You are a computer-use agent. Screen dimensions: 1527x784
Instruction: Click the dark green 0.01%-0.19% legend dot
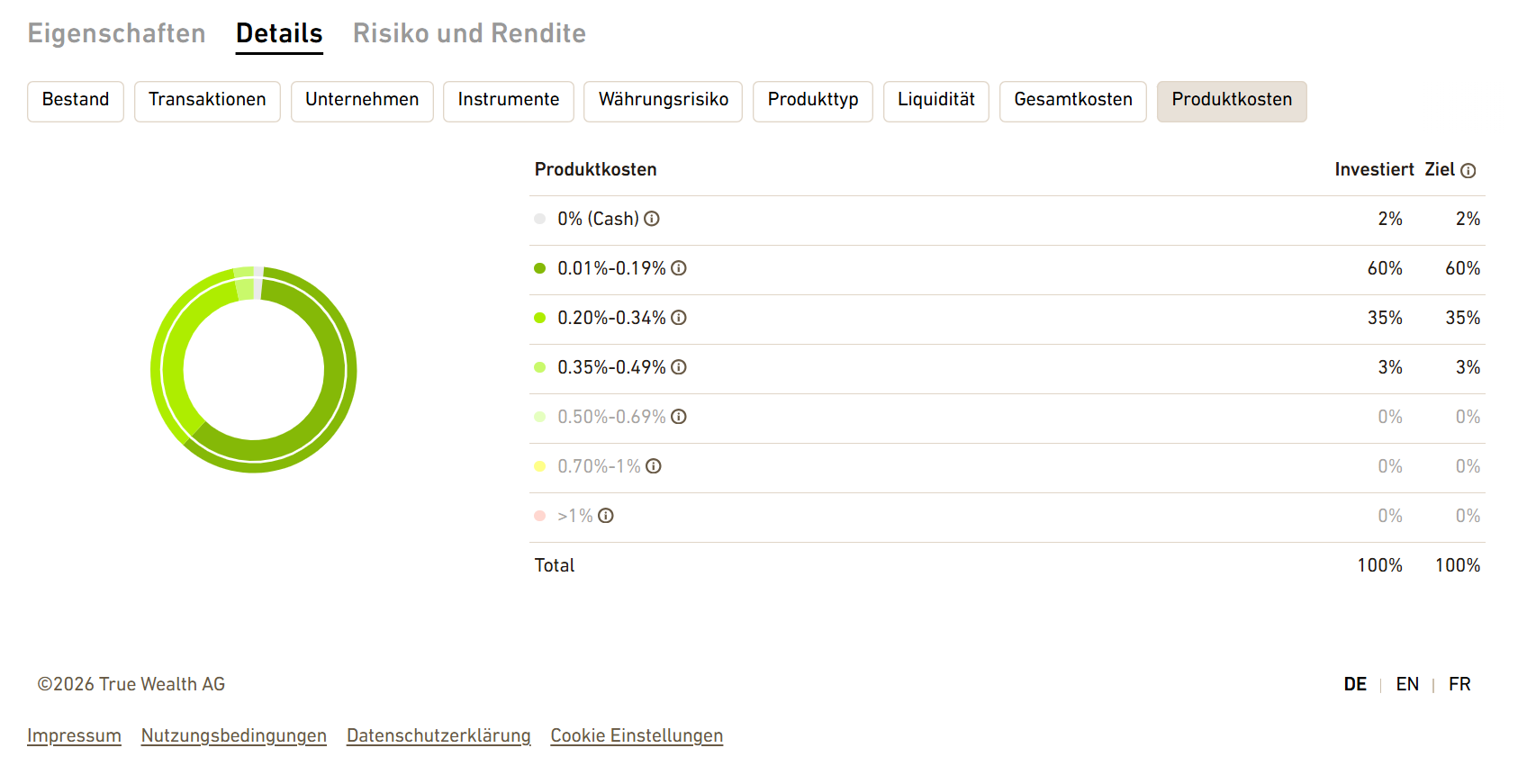coord(540,268)
